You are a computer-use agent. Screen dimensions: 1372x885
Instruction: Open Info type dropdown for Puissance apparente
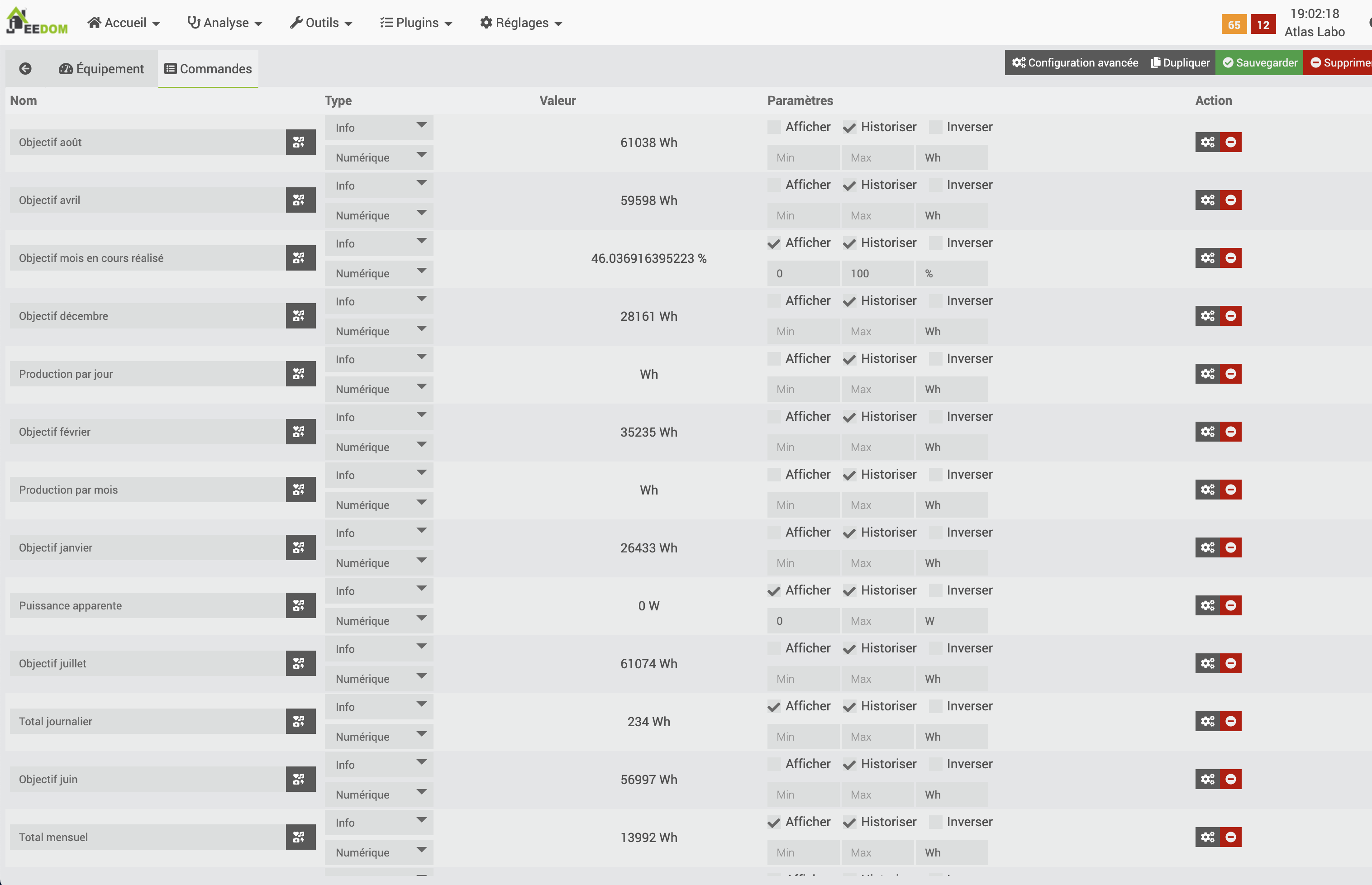[x=379, y=591]
